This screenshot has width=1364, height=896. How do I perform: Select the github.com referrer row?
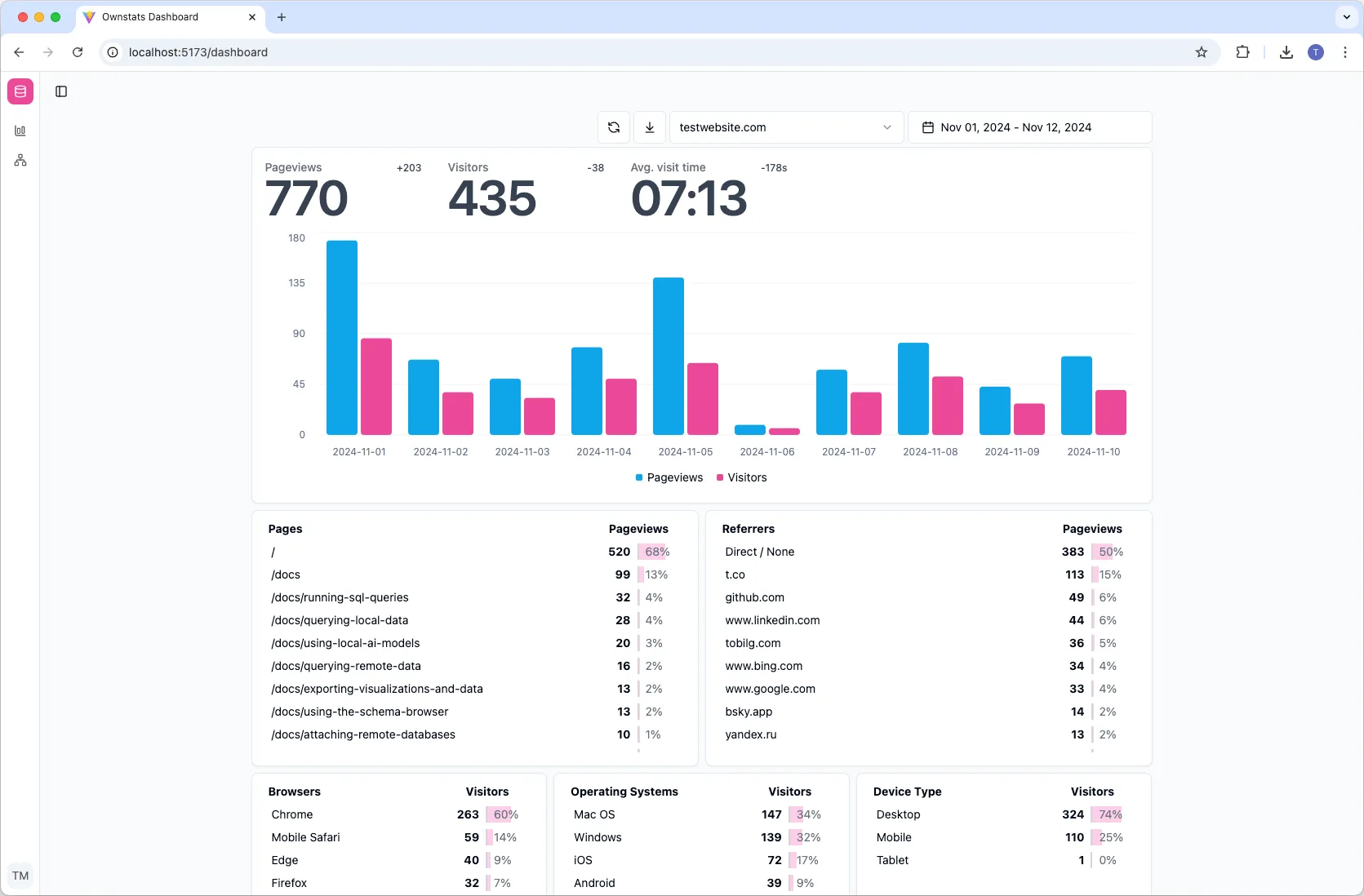click(x=754, y=597)
